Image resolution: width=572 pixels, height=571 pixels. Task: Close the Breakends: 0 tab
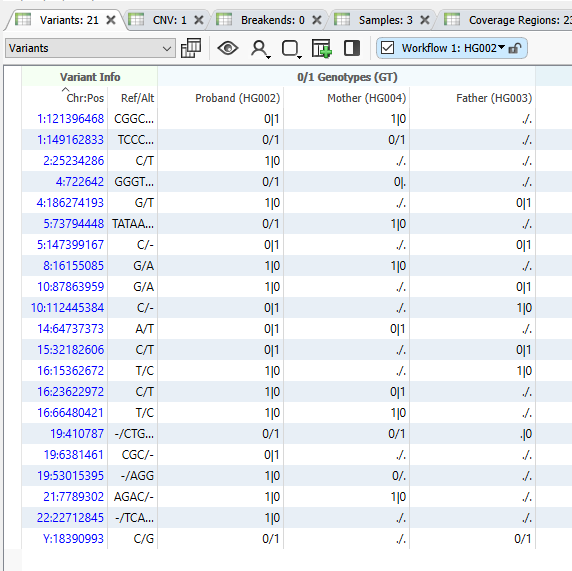coord(317,20)
